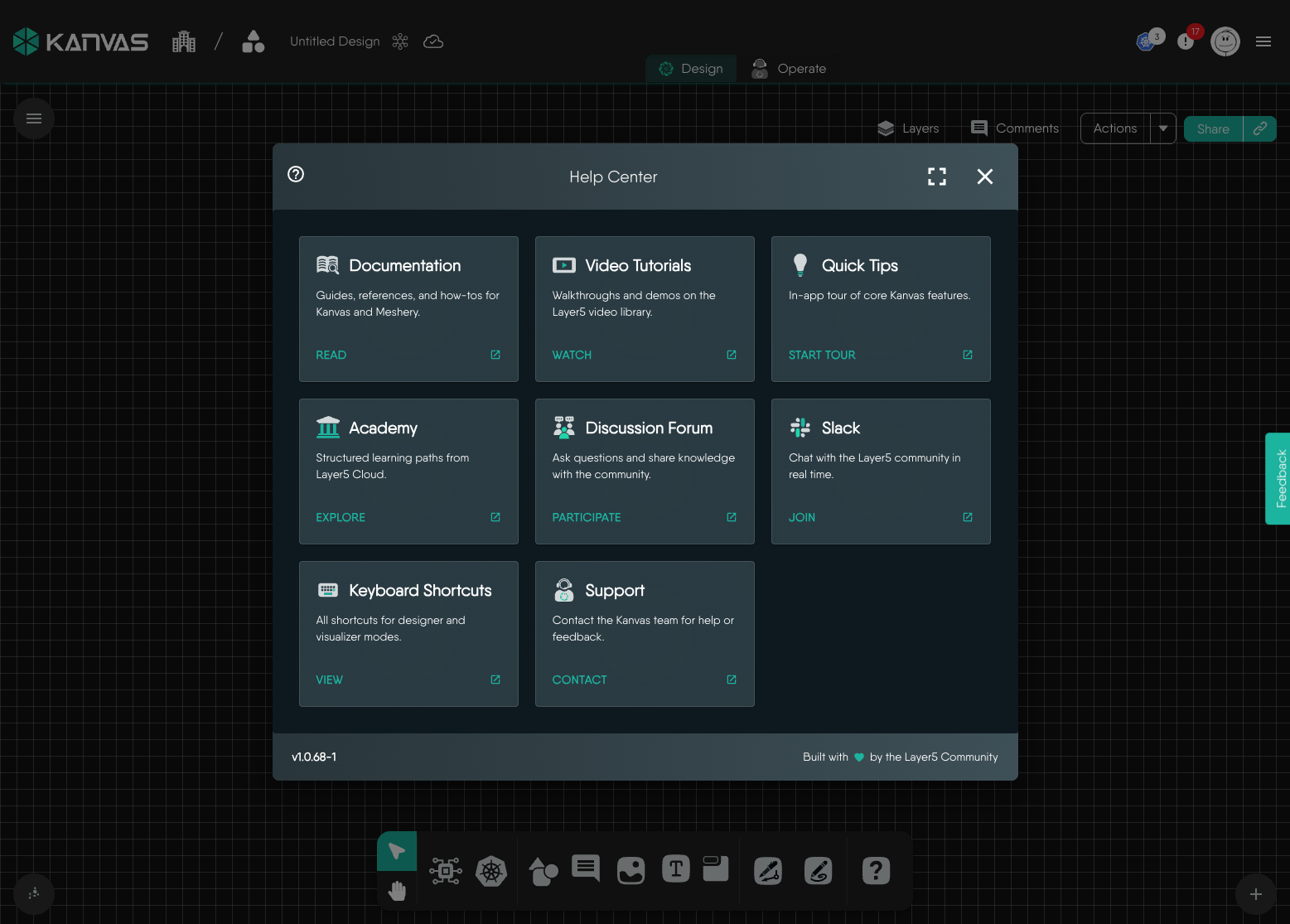Click CONTACT in Support card
Viewport: 1290px width, 924px height.
click(579, 680)
